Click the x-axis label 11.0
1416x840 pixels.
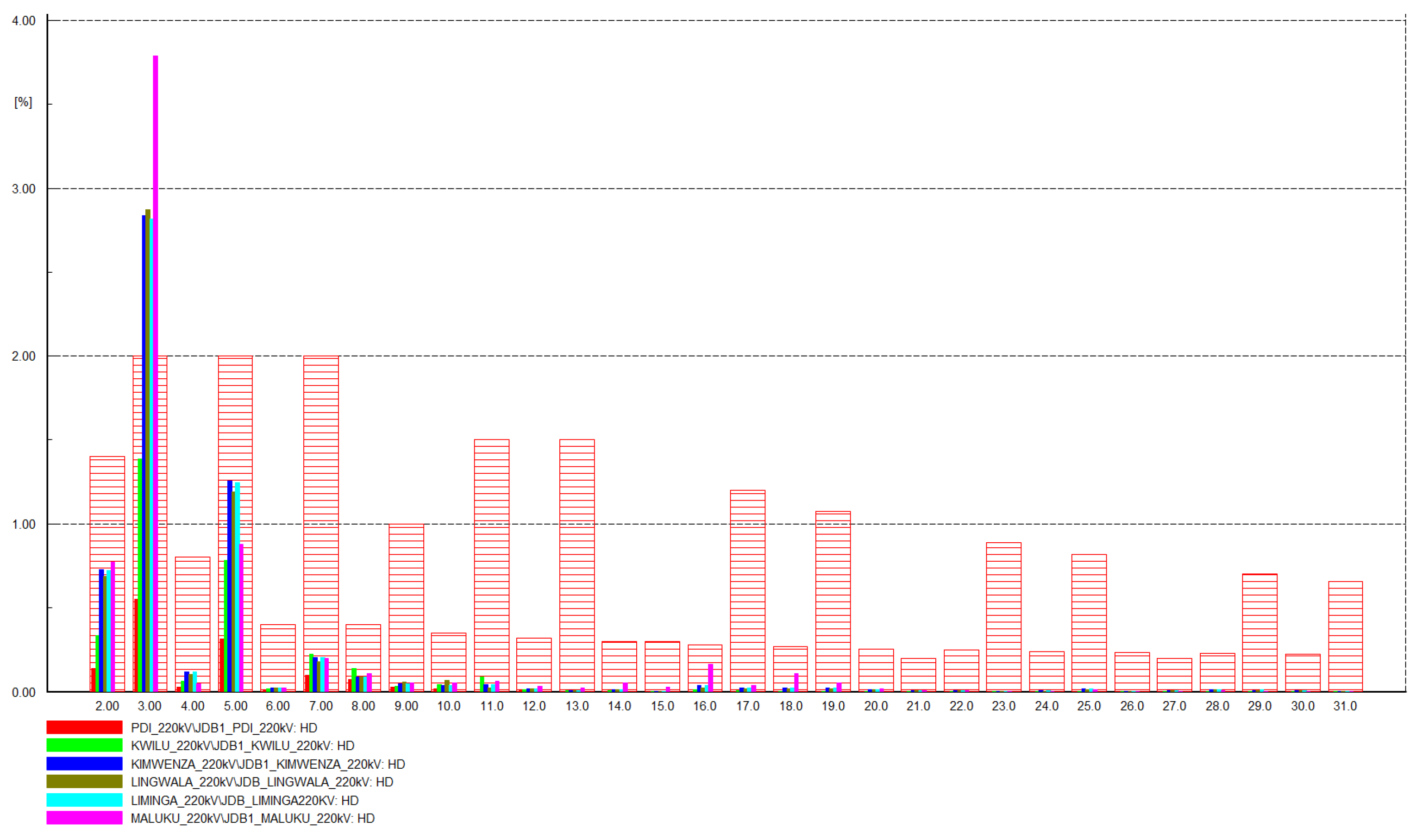492,707
